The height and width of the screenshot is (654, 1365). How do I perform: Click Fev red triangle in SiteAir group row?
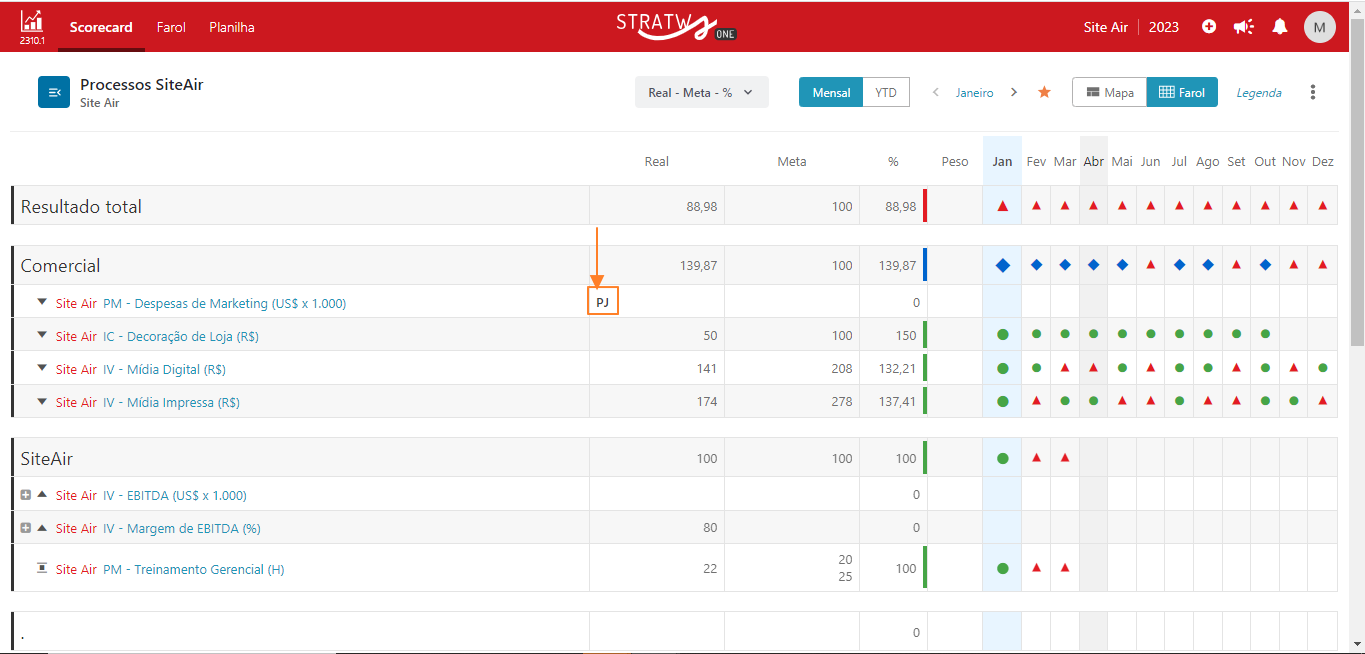pyautogui.click(x=1036, y=457)
